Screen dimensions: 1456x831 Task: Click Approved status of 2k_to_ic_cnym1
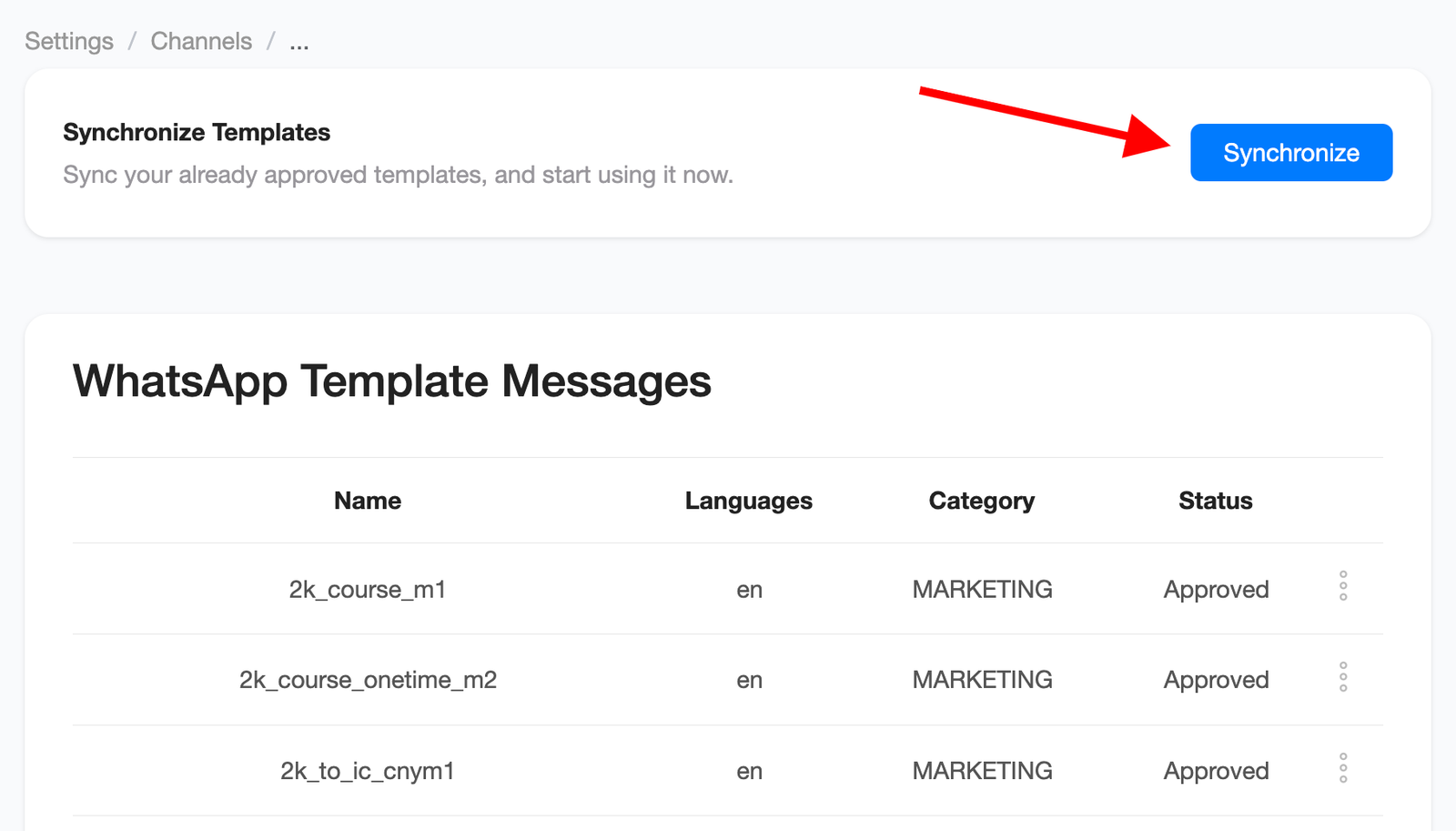1216,771
